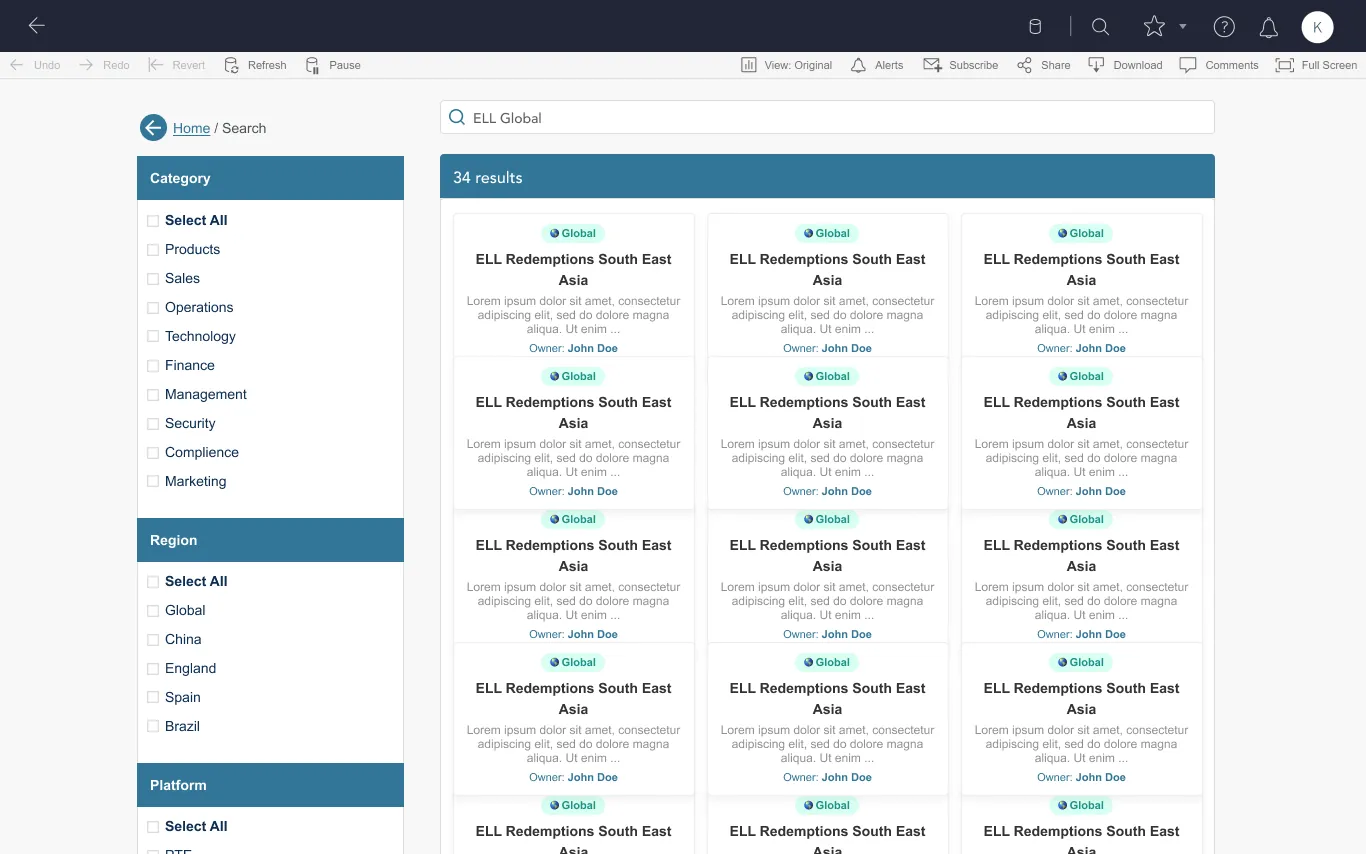Share this view
The image size is (1366, 854).
pyautogui.click(x=1043, y=65)
